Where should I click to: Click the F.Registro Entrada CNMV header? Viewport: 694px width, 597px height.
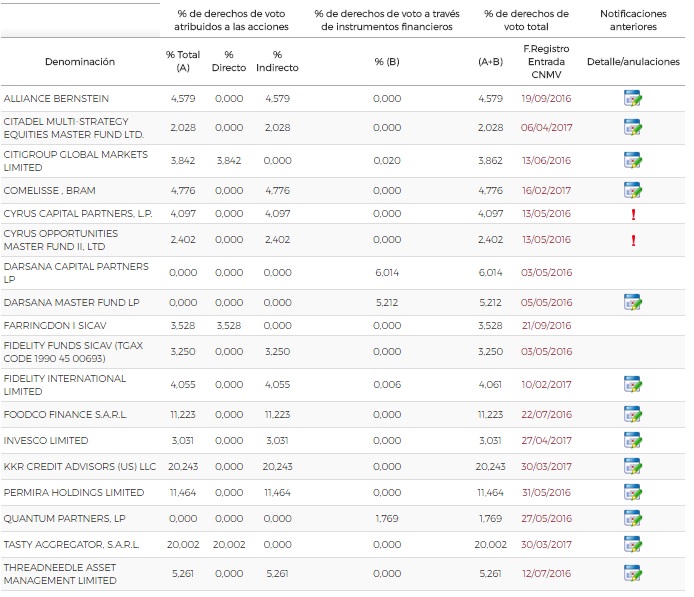545,61
